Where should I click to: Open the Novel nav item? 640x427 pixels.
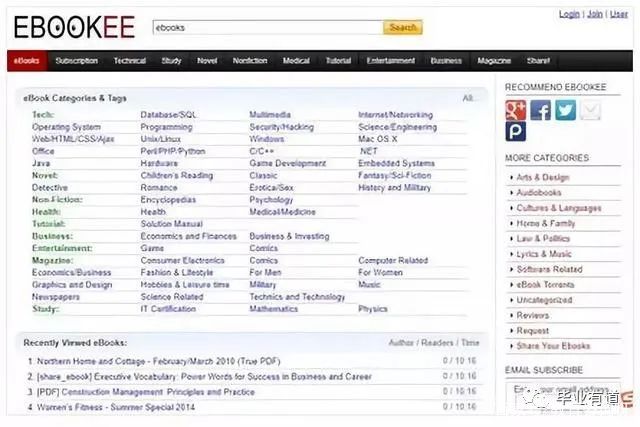[x=207, y=61]
